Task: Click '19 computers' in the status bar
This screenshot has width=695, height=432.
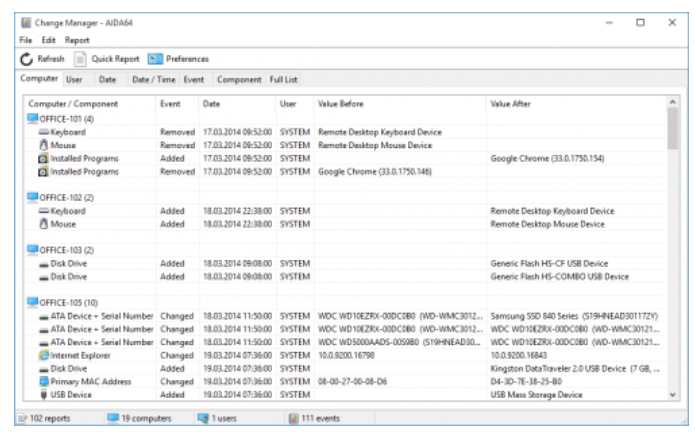Action: coord(146,418)
